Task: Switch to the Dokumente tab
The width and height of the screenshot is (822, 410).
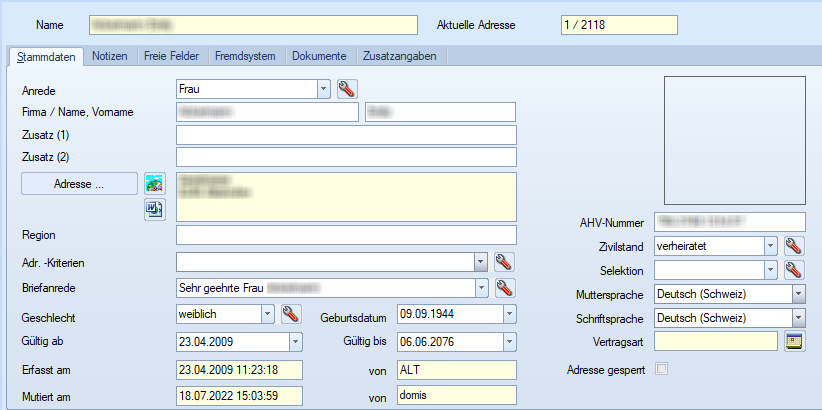Action: tap(319, 56)
